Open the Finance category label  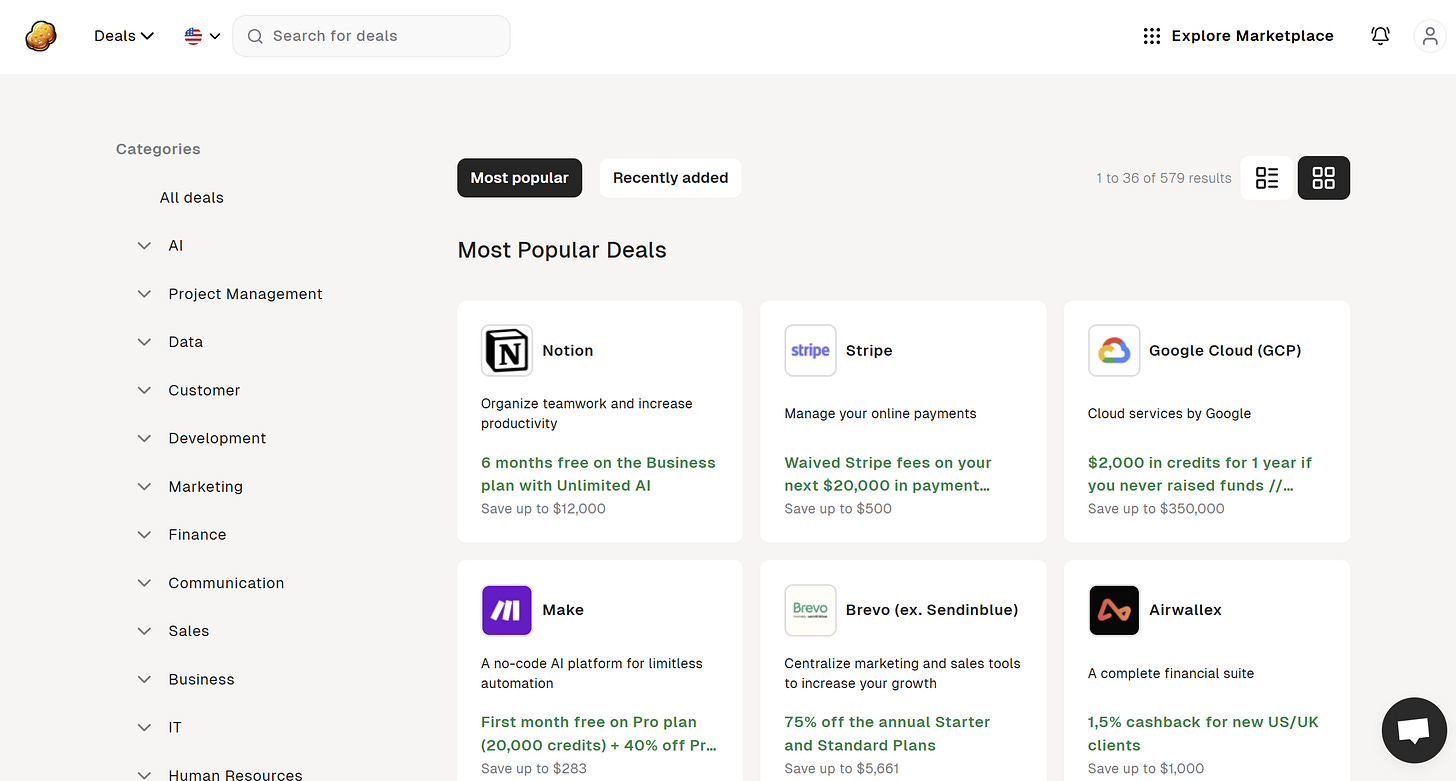click(197, 535)
